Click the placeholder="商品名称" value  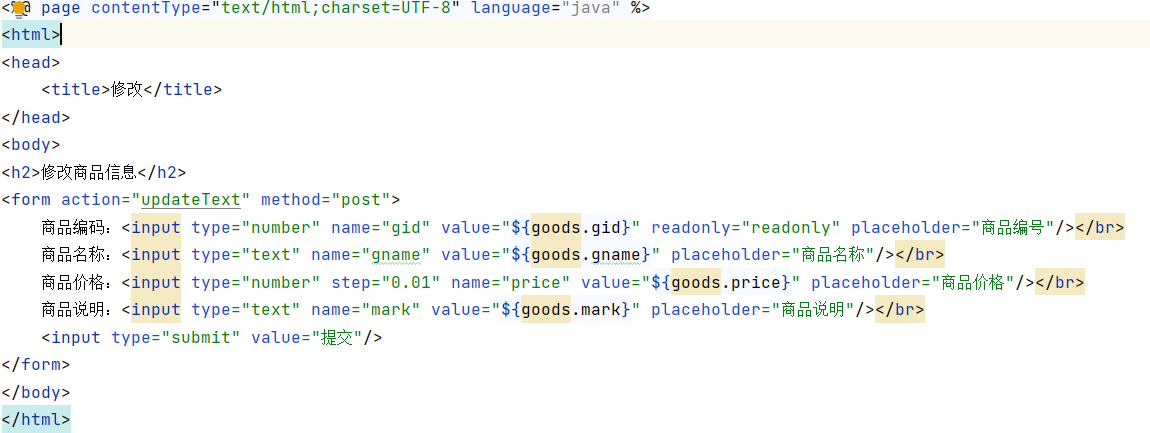pos(832,255)
